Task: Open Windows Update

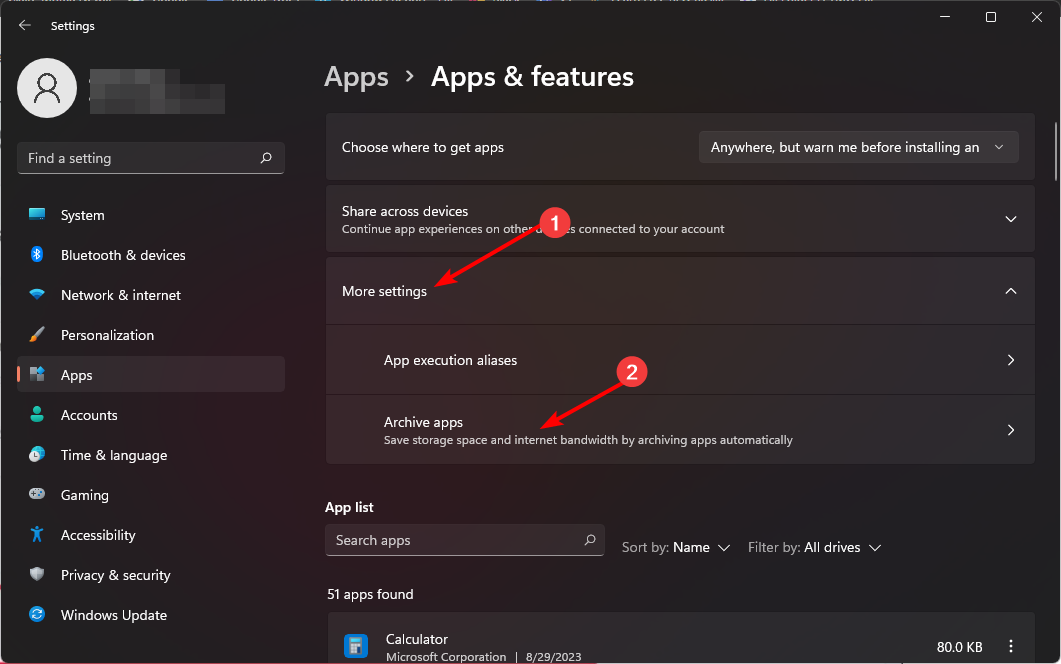Action: (x=113, y=615)
